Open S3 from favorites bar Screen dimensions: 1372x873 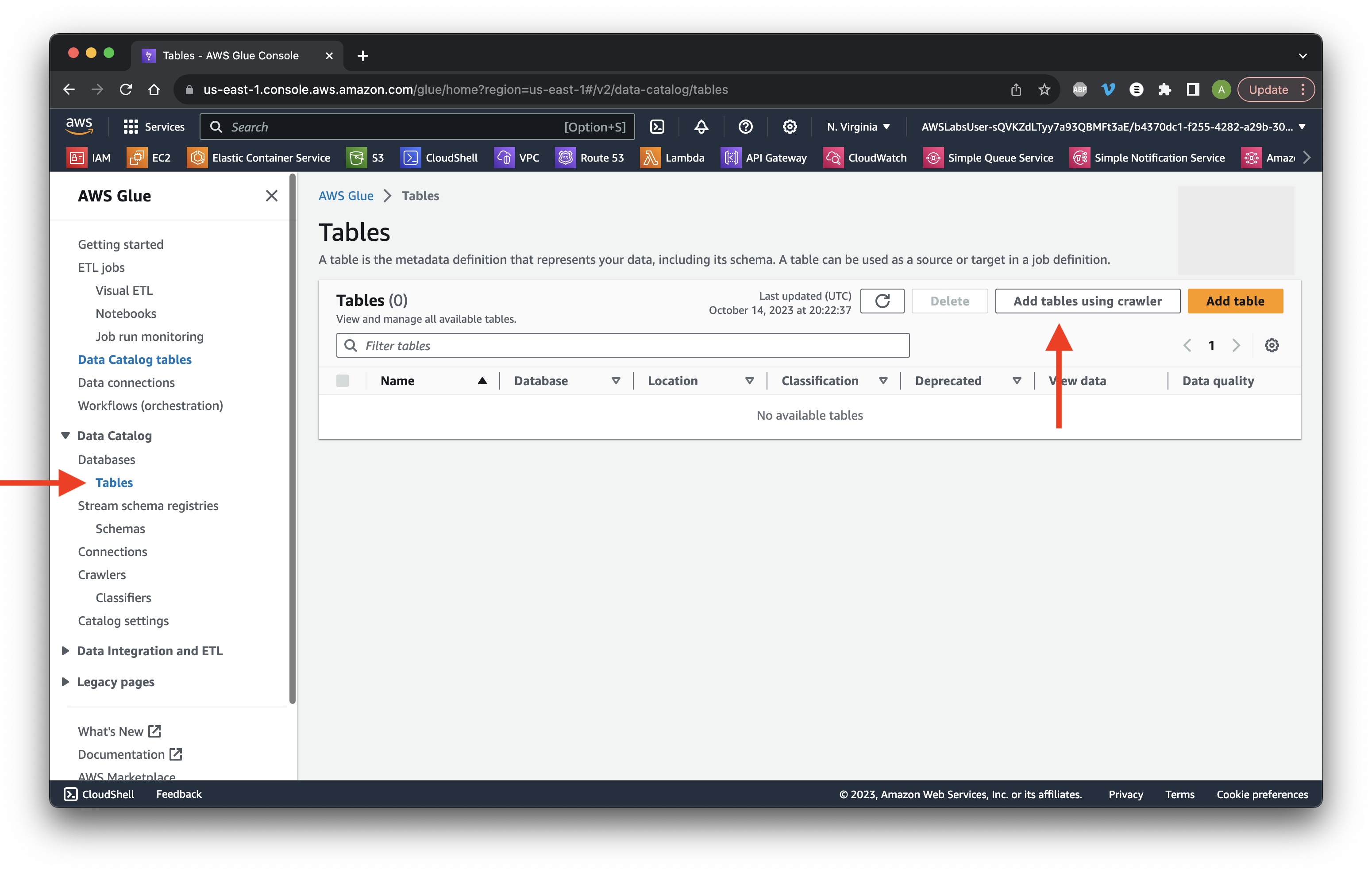366,158
